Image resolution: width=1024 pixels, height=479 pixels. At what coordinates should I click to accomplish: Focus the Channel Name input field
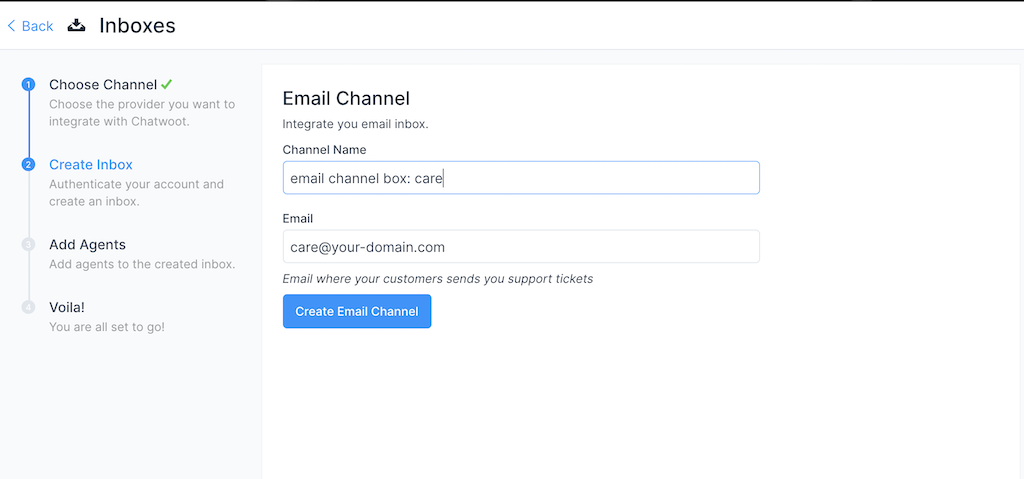521,178
